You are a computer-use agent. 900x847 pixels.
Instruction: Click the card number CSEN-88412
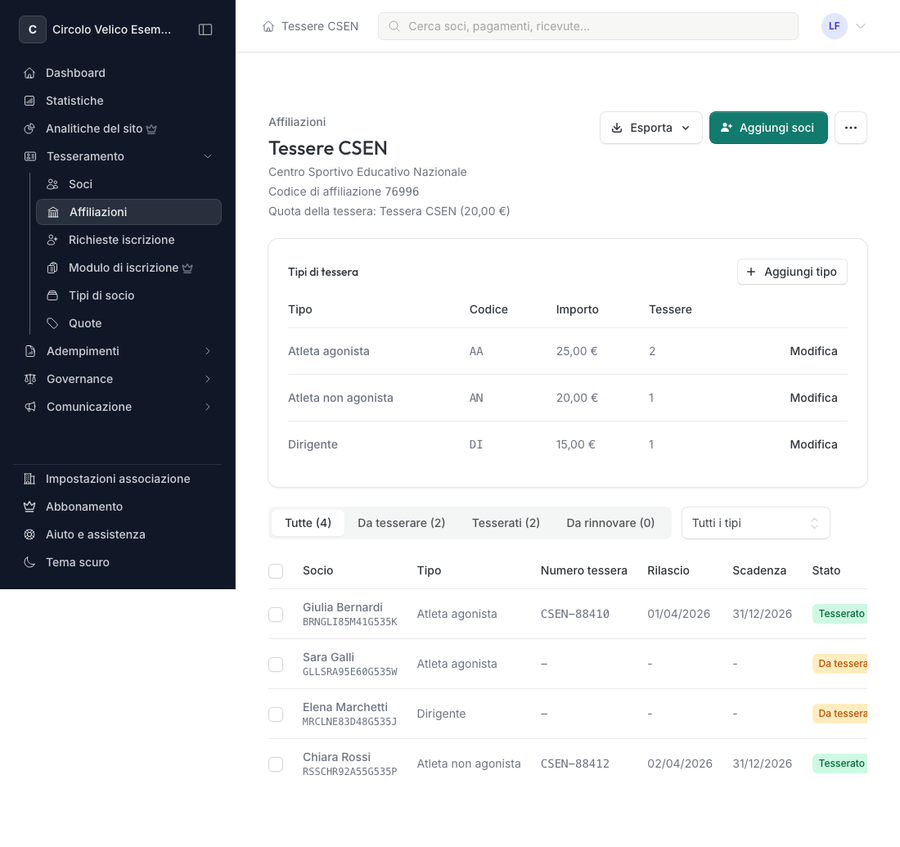tap(575, 764)
